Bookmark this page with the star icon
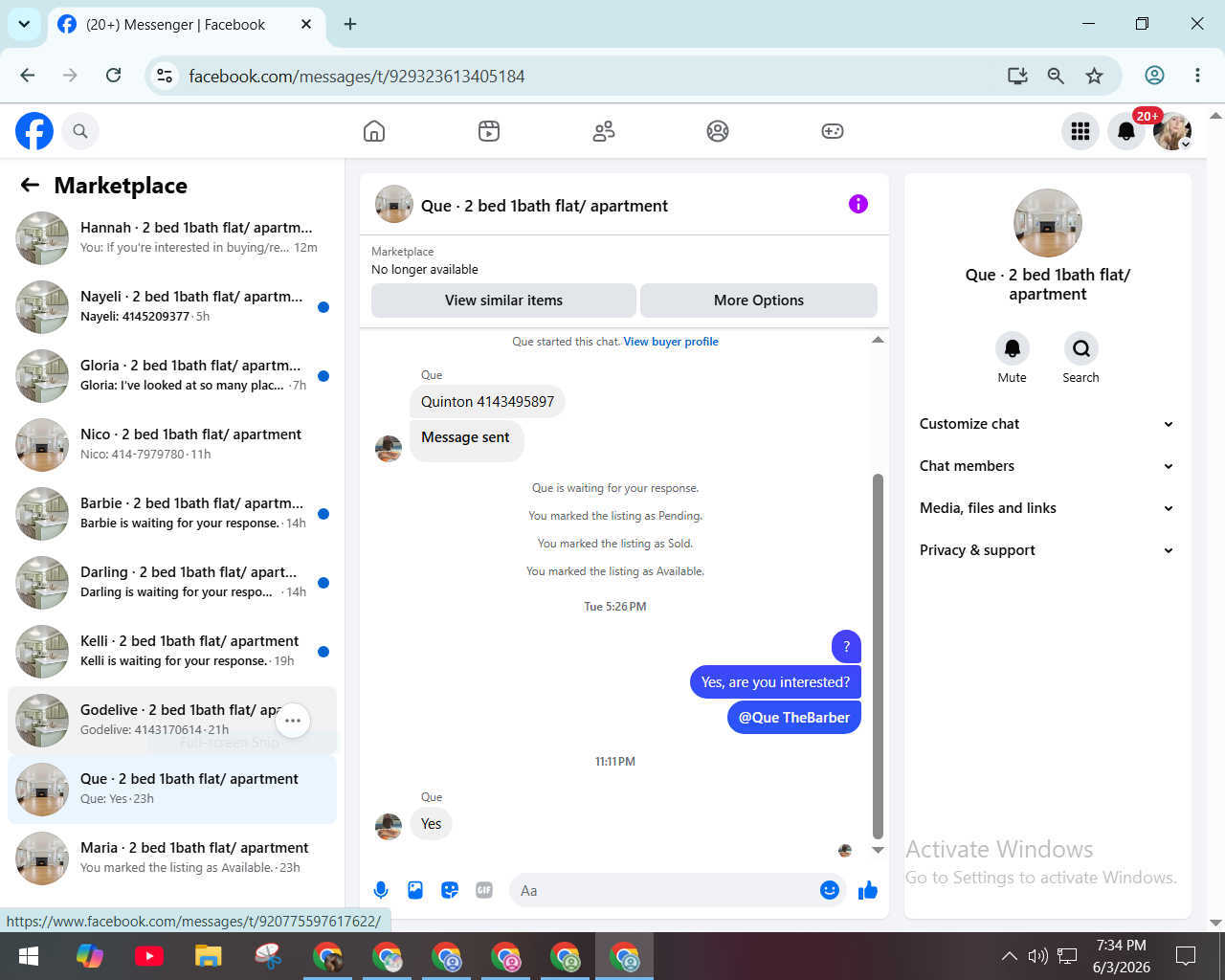This screenshot has width=1225, height=980. tap(1094, 76)
